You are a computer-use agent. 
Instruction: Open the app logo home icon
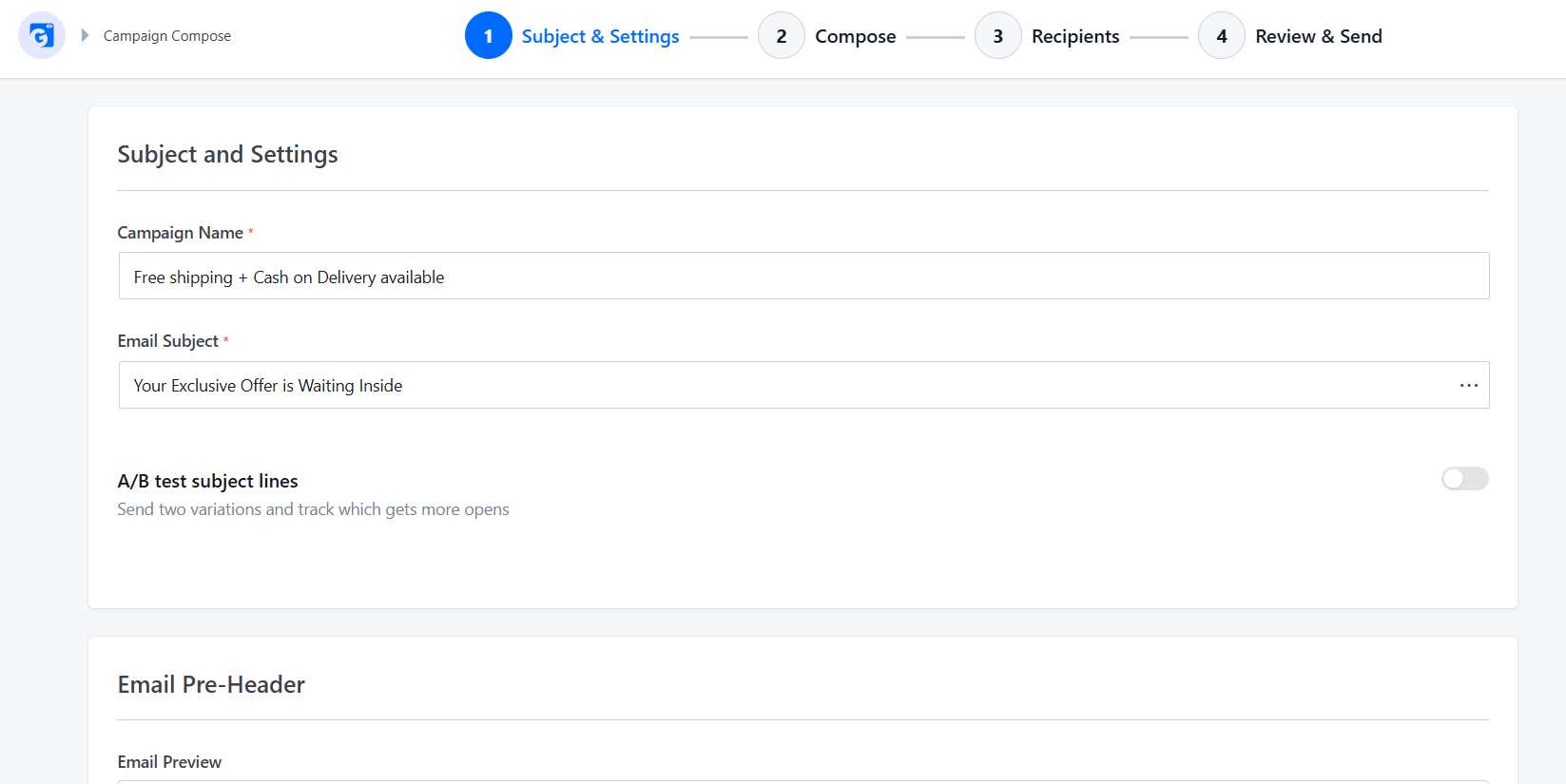42,35
